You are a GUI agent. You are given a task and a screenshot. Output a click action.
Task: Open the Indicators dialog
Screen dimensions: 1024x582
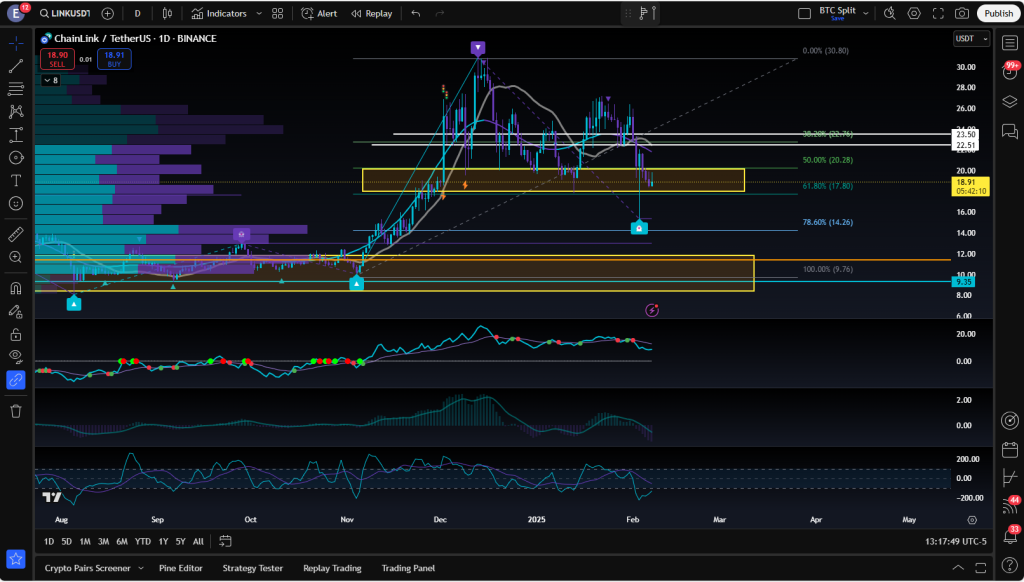click(x=219, y=13)
